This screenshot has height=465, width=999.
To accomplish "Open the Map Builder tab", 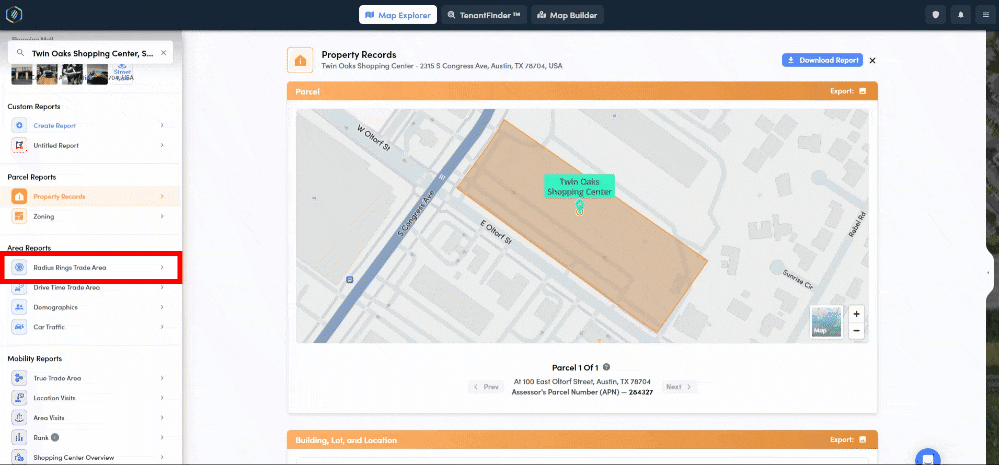I will [x=567, y=15].
